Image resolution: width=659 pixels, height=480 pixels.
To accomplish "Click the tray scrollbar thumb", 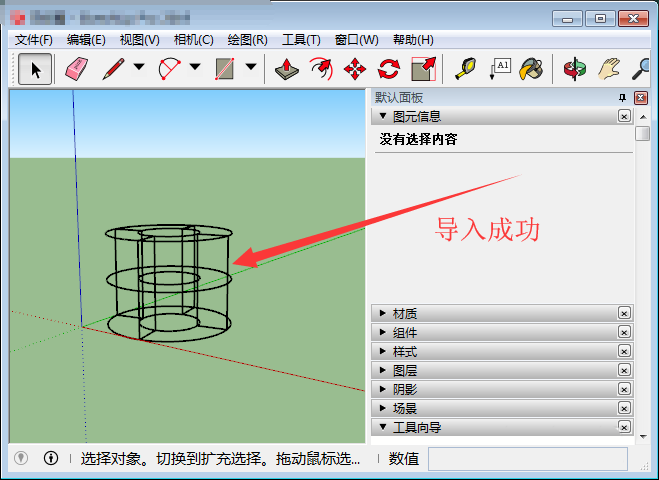I will click(x=643, y=134).
